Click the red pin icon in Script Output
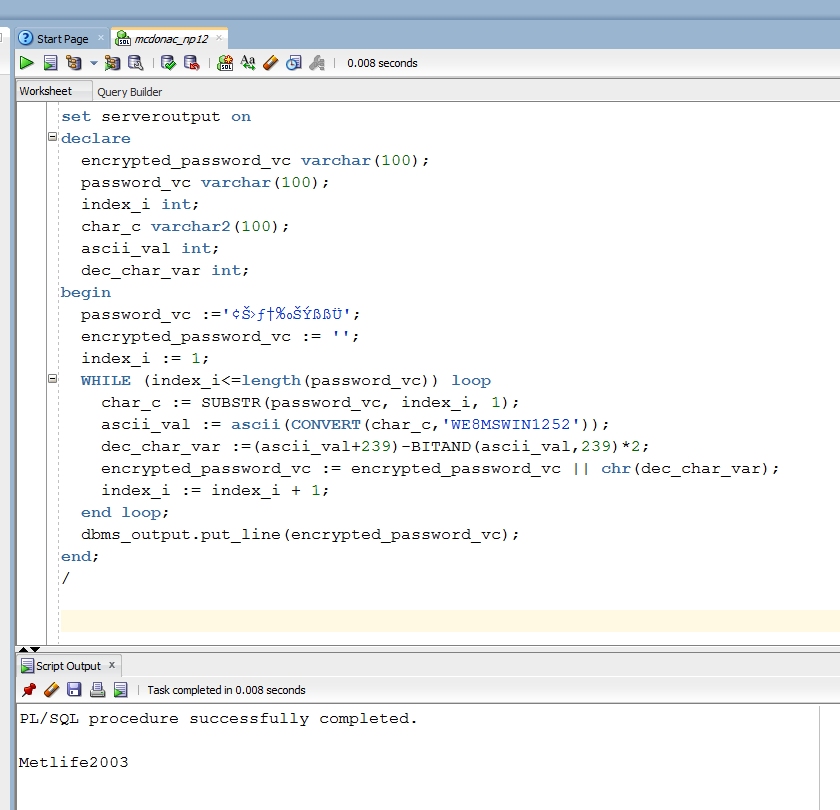The height and width of the screenshot is (810, 840). tap(29, 689)
